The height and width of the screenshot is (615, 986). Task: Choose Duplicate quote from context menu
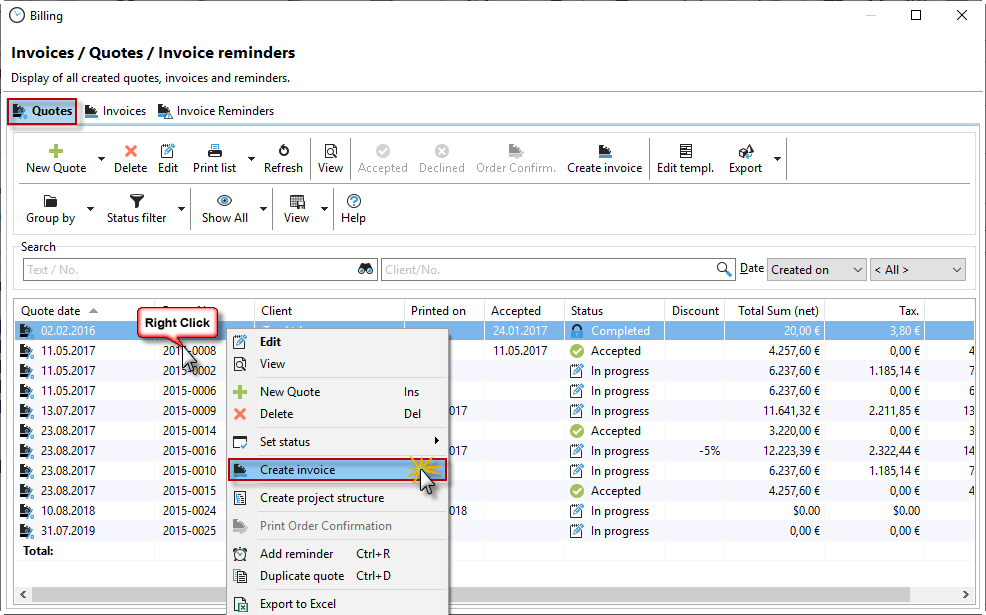(301, 576)
